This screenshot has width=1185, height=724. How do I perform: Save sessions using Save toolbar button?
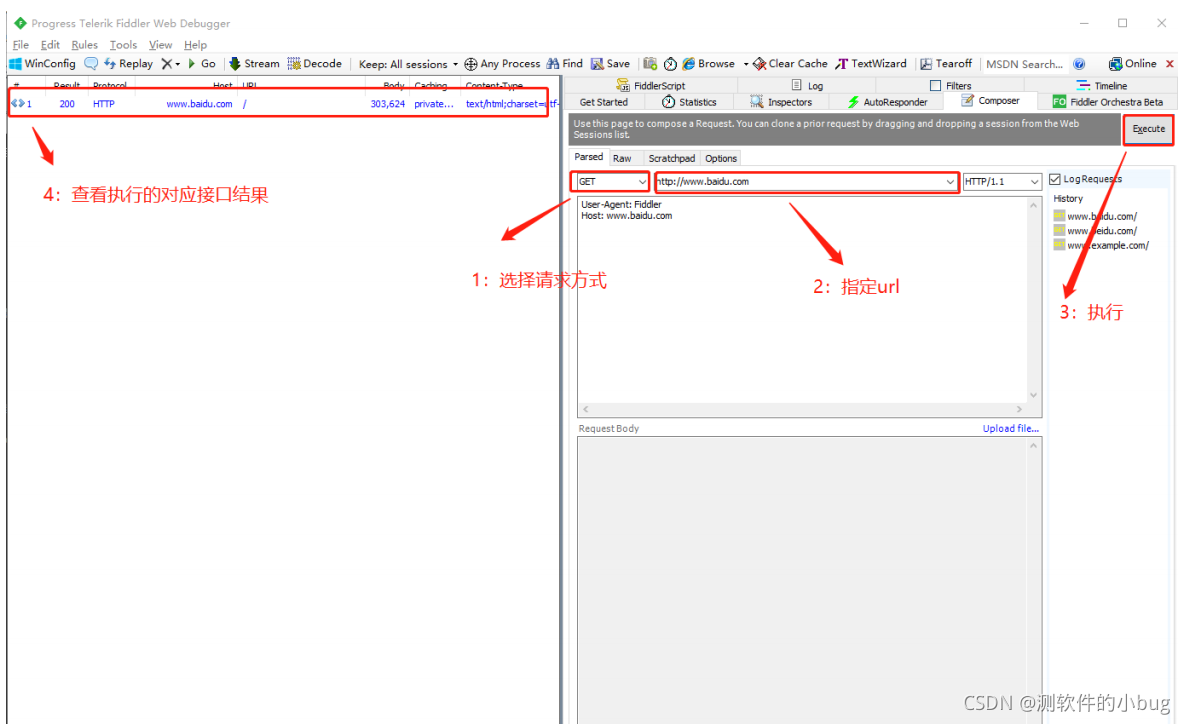(x=611, y=63)
